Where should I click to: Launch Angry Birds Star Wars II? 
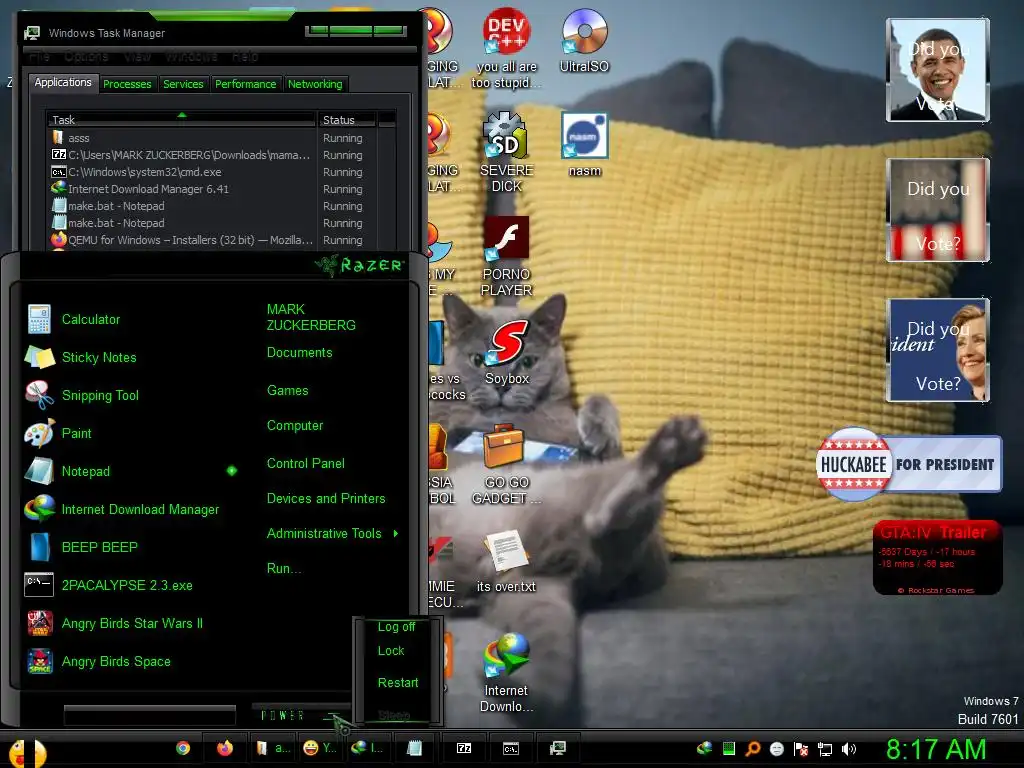(x=132, y=623)
